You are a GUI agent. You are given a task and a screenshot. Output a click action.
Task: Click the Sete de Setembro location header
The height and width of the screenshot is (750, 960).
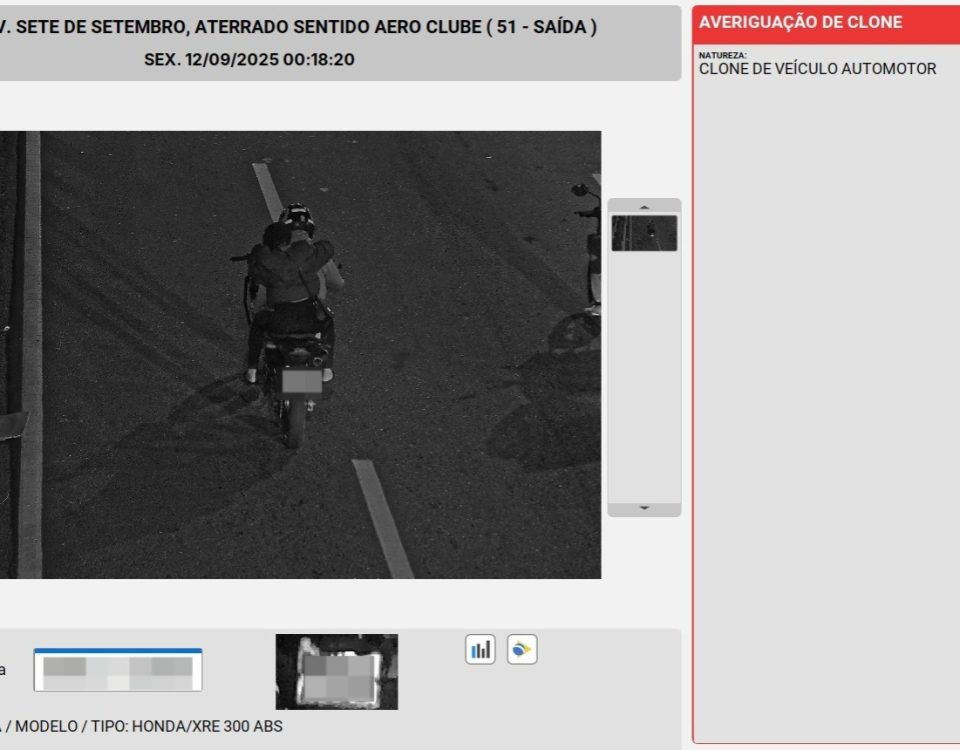click(300, 28)
